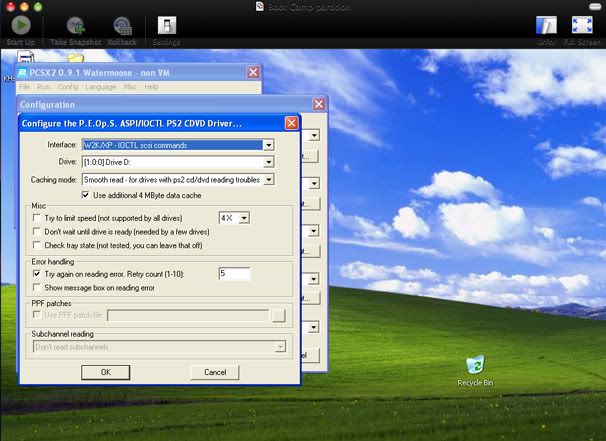Toggle Use additional 4 MByte data cache

point(85,195)
